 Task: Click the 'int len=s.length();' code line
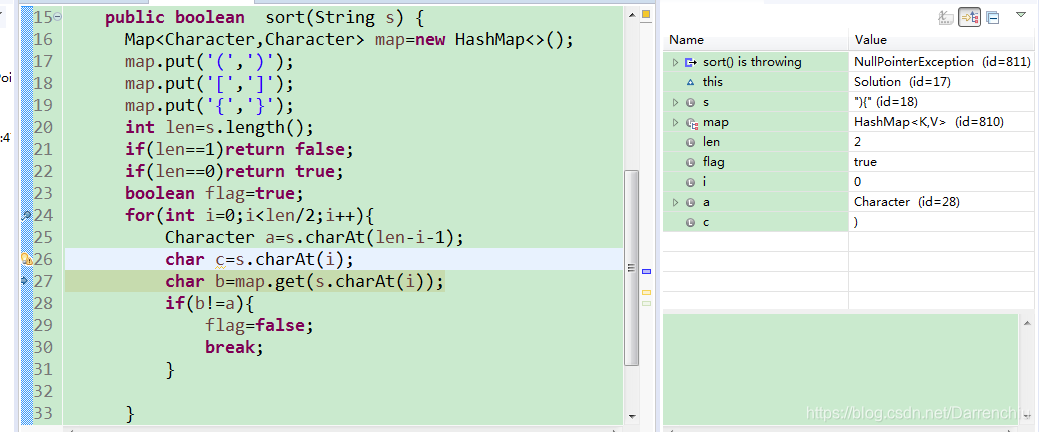click(x=219, y=127)
